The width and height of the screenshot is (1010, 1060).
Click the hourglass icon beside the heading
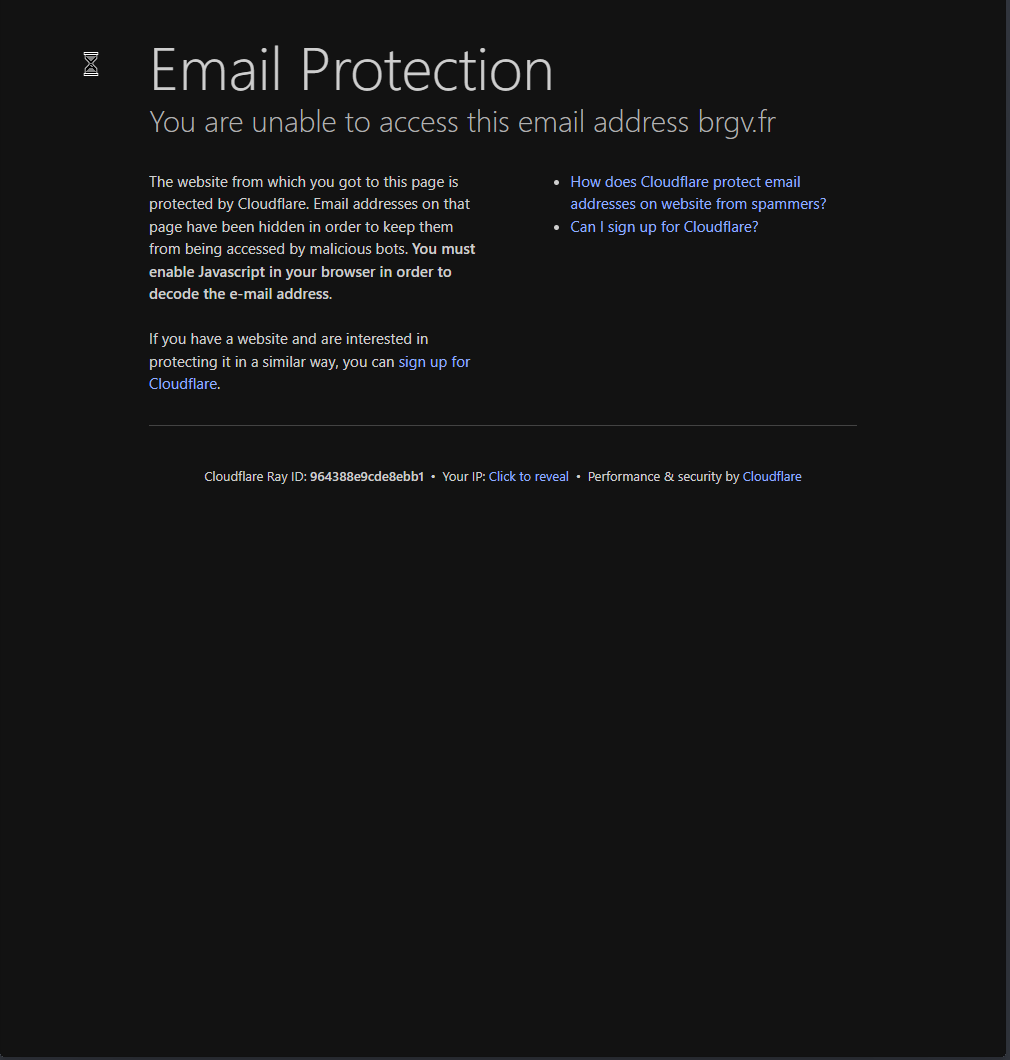91,64
